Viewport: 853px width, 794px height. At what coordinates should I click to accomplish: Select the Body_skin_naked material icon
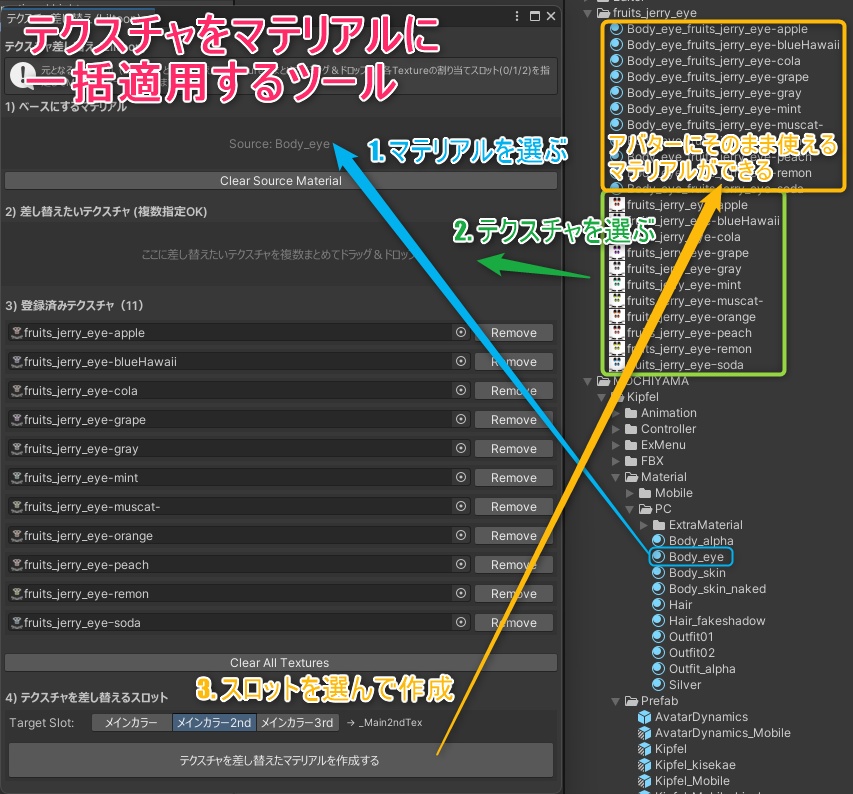(x=657, y=588)
